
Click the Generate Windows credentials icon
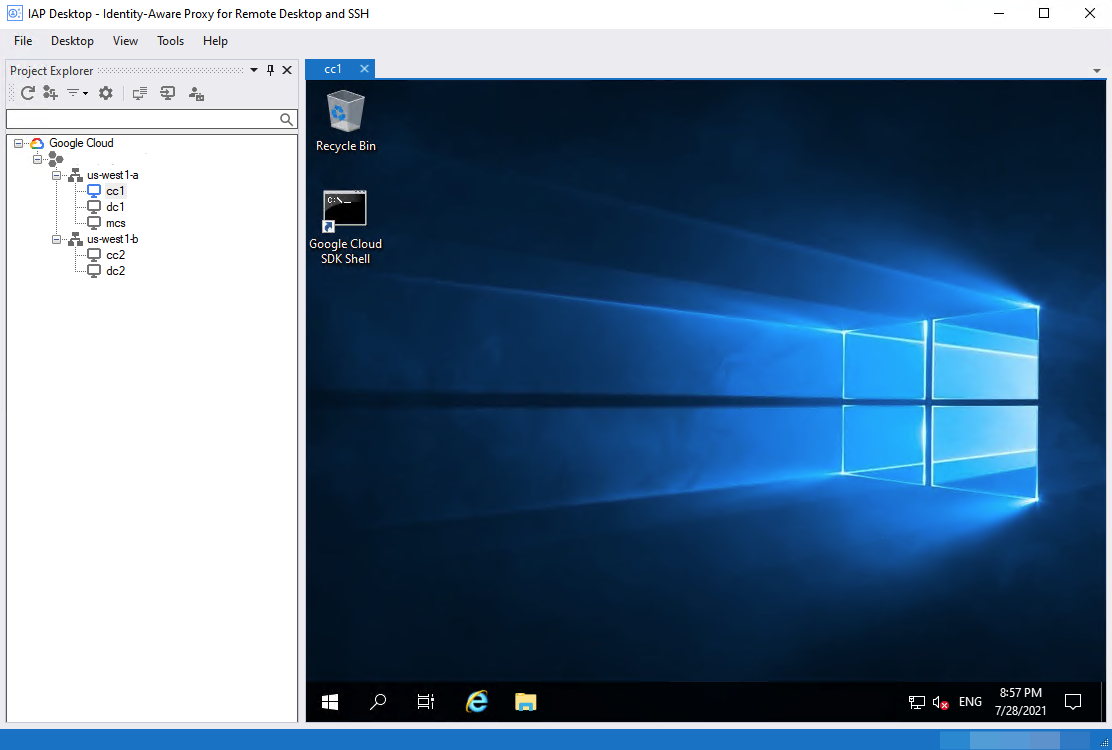[196, 94]
